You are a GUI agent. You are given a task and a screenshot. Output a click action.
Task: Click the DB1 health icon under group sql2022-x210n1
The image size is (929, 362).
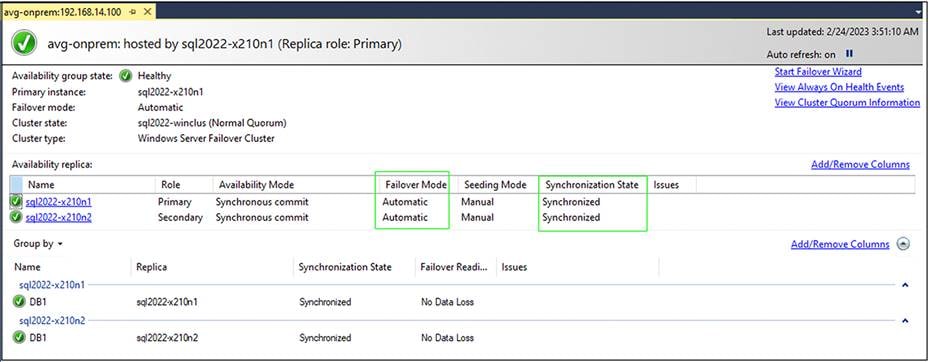pos(19,302)
